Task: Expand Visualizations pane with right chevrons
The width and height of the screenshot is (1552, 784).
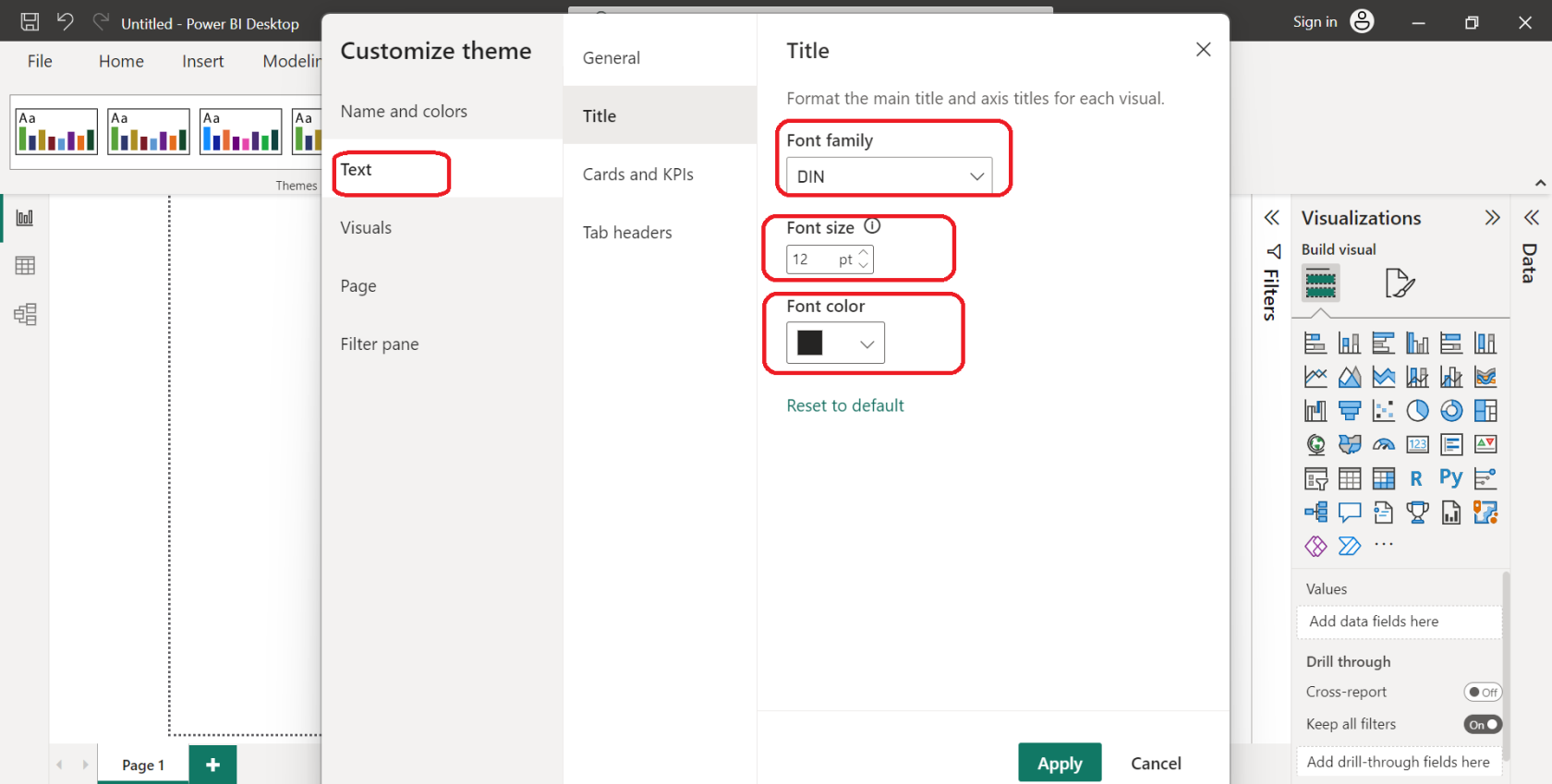Action: point(1492,218)
